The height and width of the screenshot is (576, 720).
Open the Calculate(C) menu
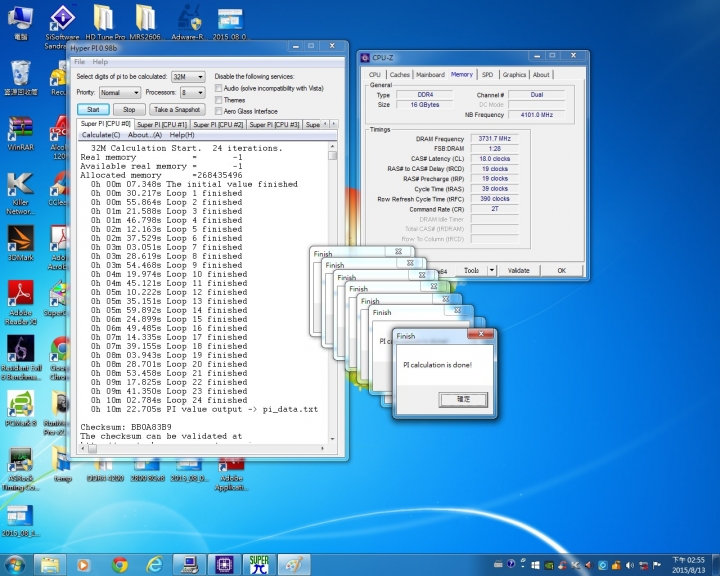(101, 135)
